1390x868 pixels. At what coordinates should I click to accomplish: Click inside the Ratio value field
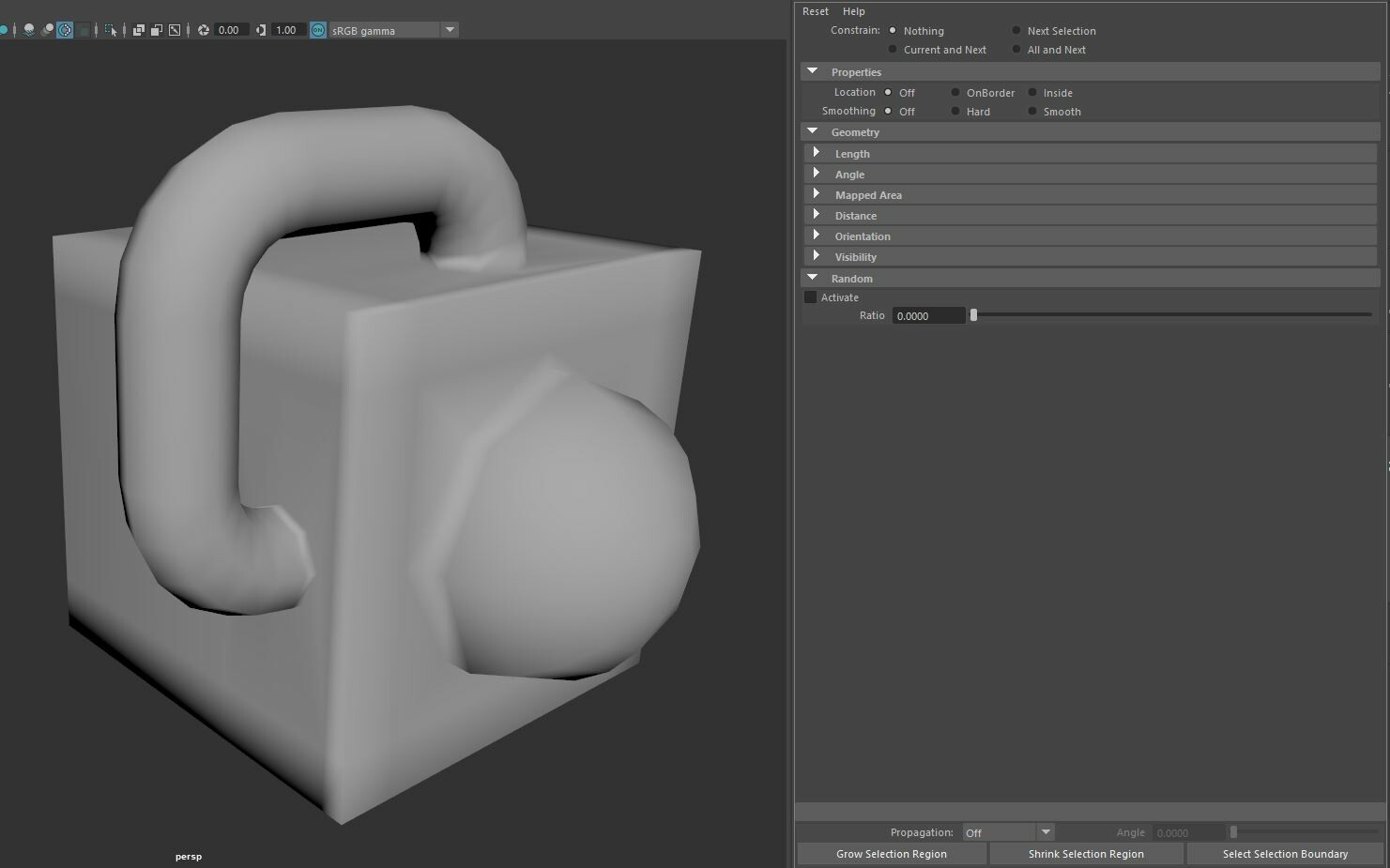click(927, 315)
